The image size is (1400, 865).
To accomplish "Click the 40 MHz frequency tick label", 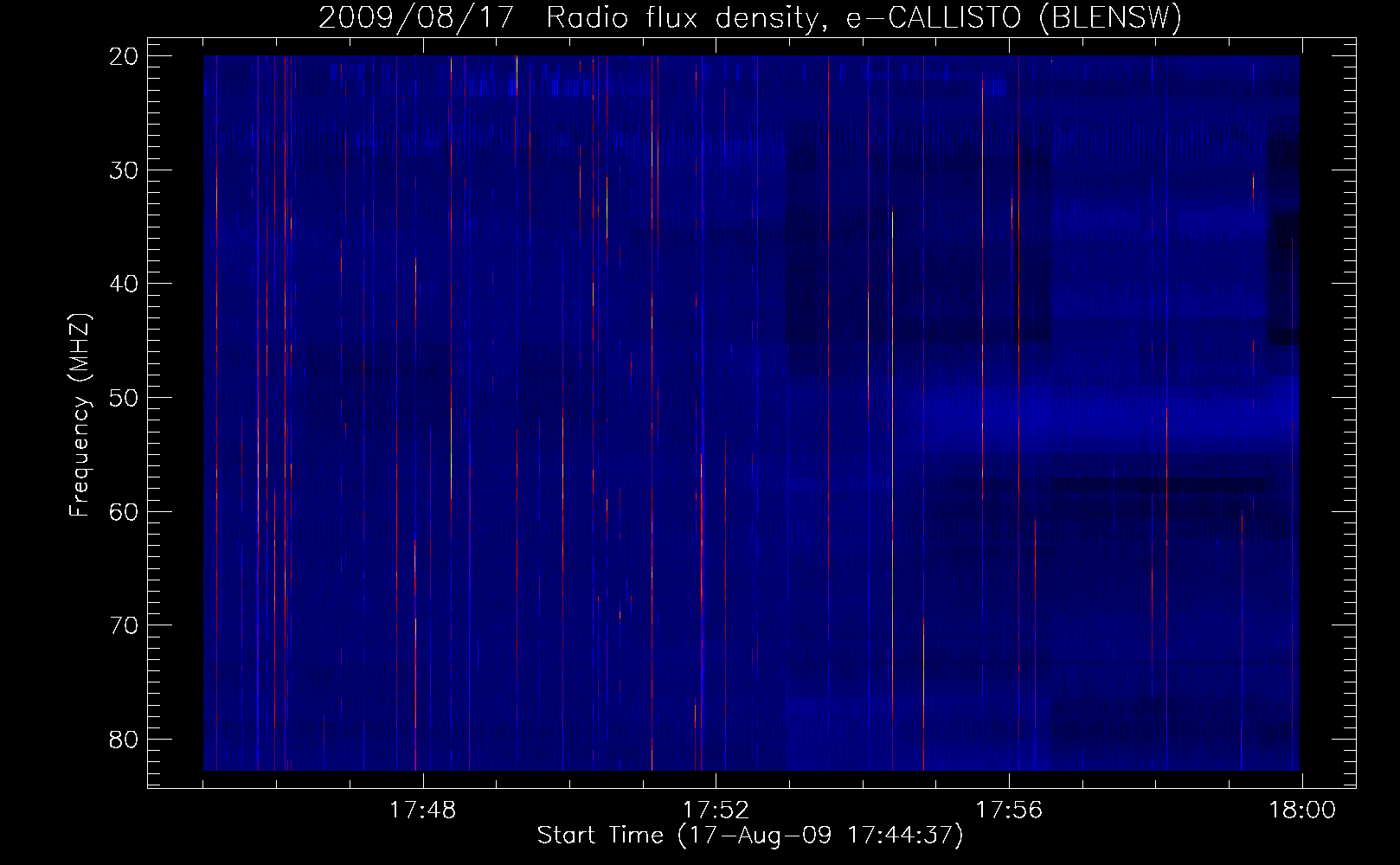I will point(125,284).
